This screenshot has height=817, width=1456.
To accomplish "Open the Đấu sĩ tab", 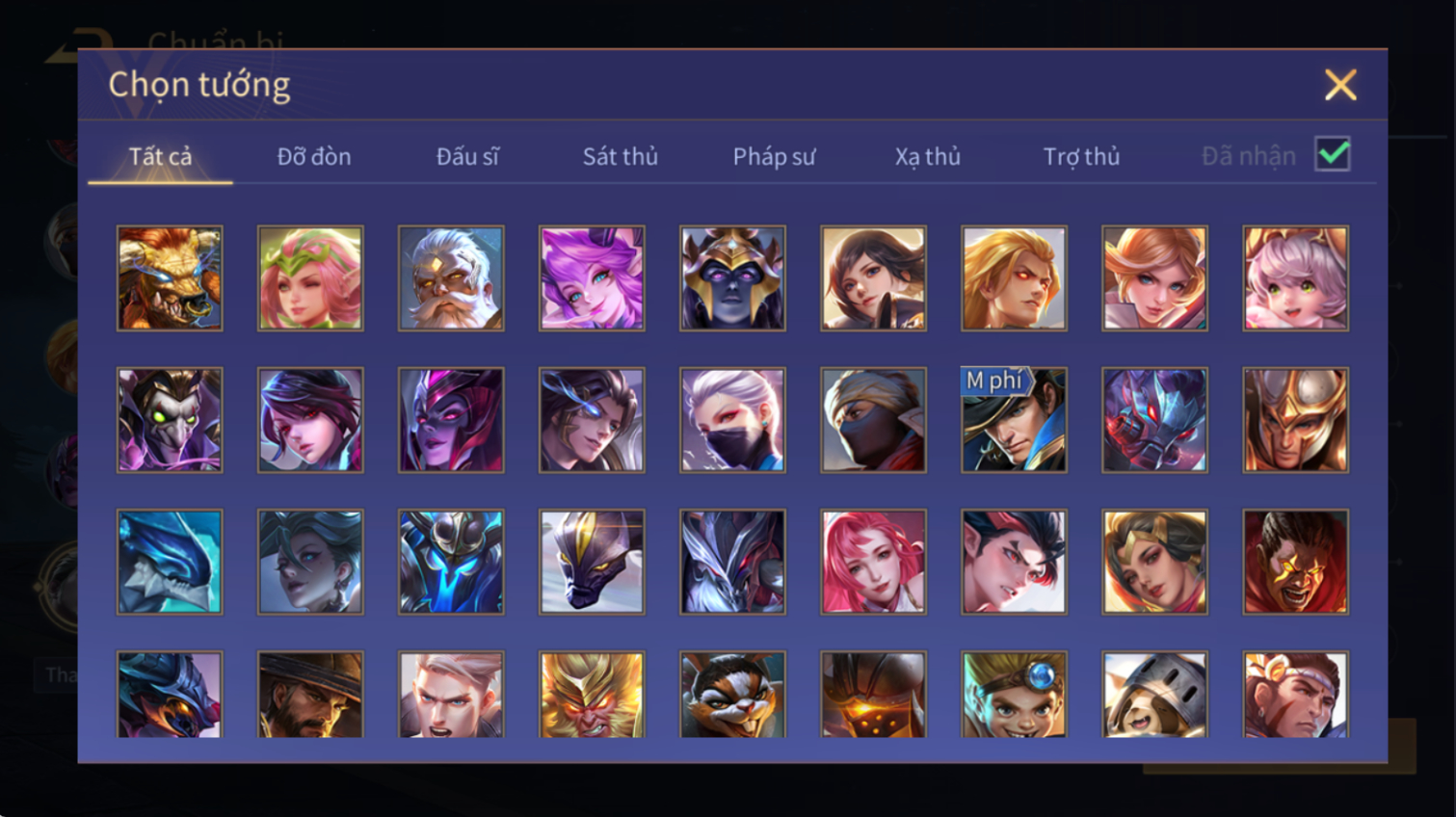I will click(467, 156).
